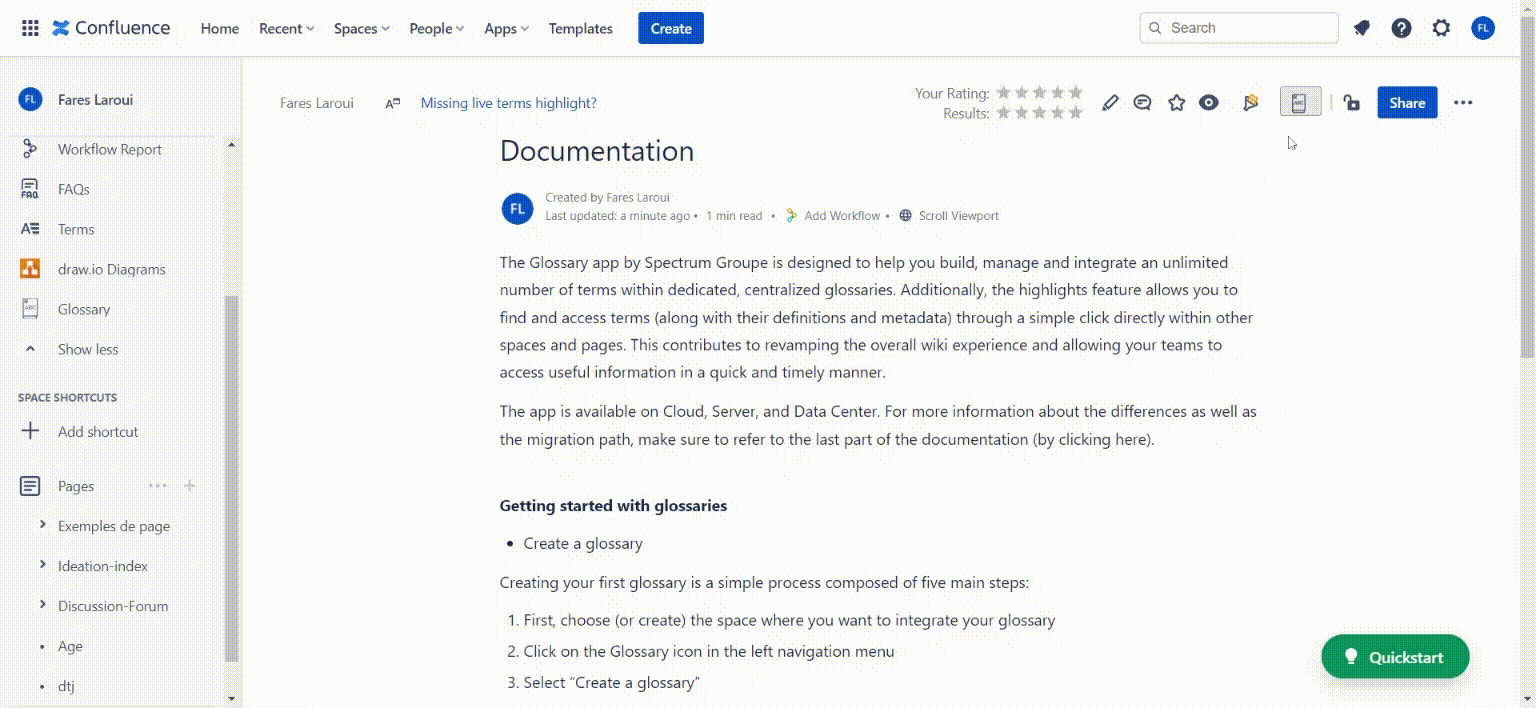Open the Templates menu item

[580, 28]
